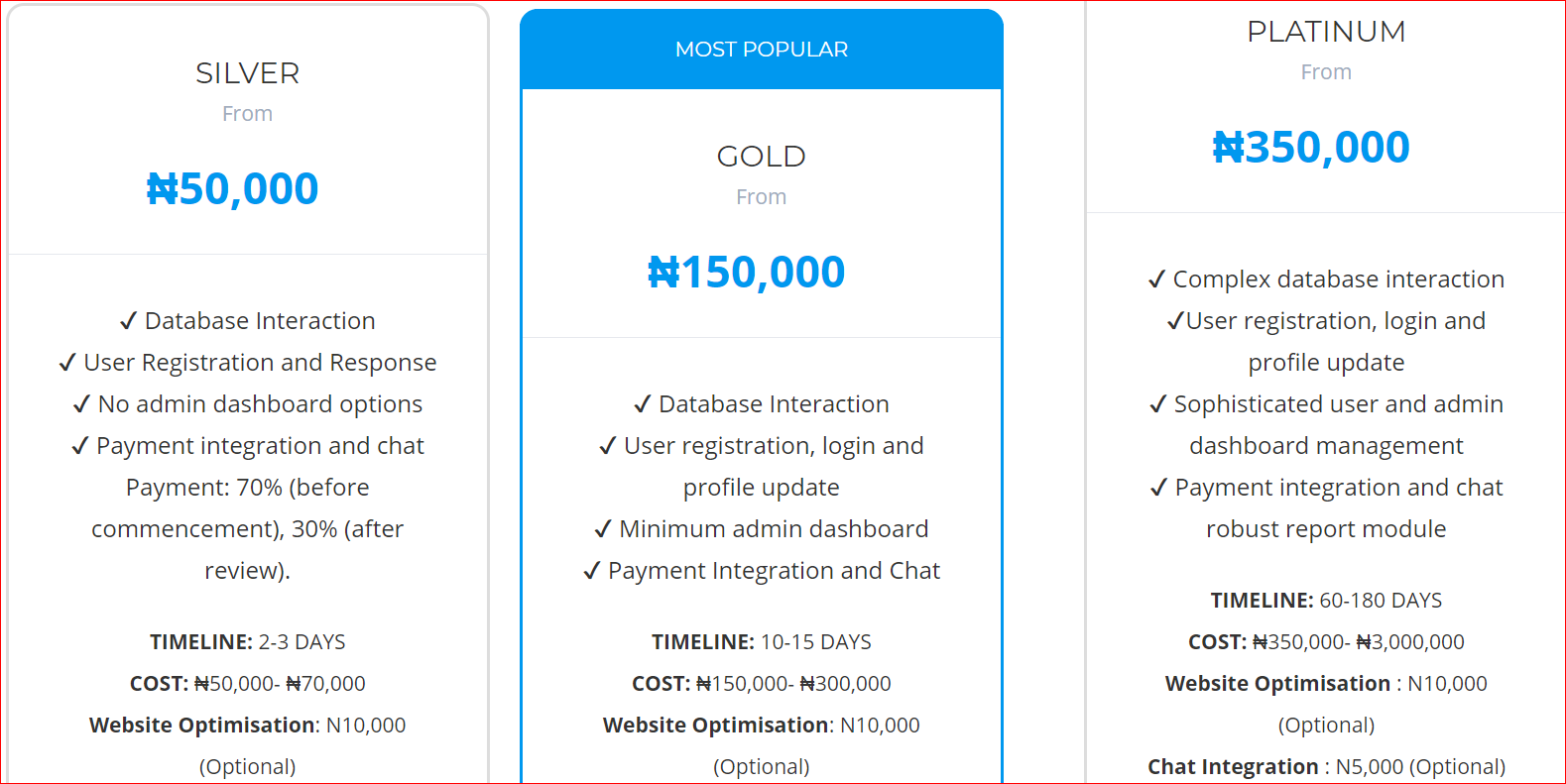Click the checkmark before Payment Integration and Chat in Gold
The width and height of the screenshot is (1566, 784).
click(x=592, y=571)
